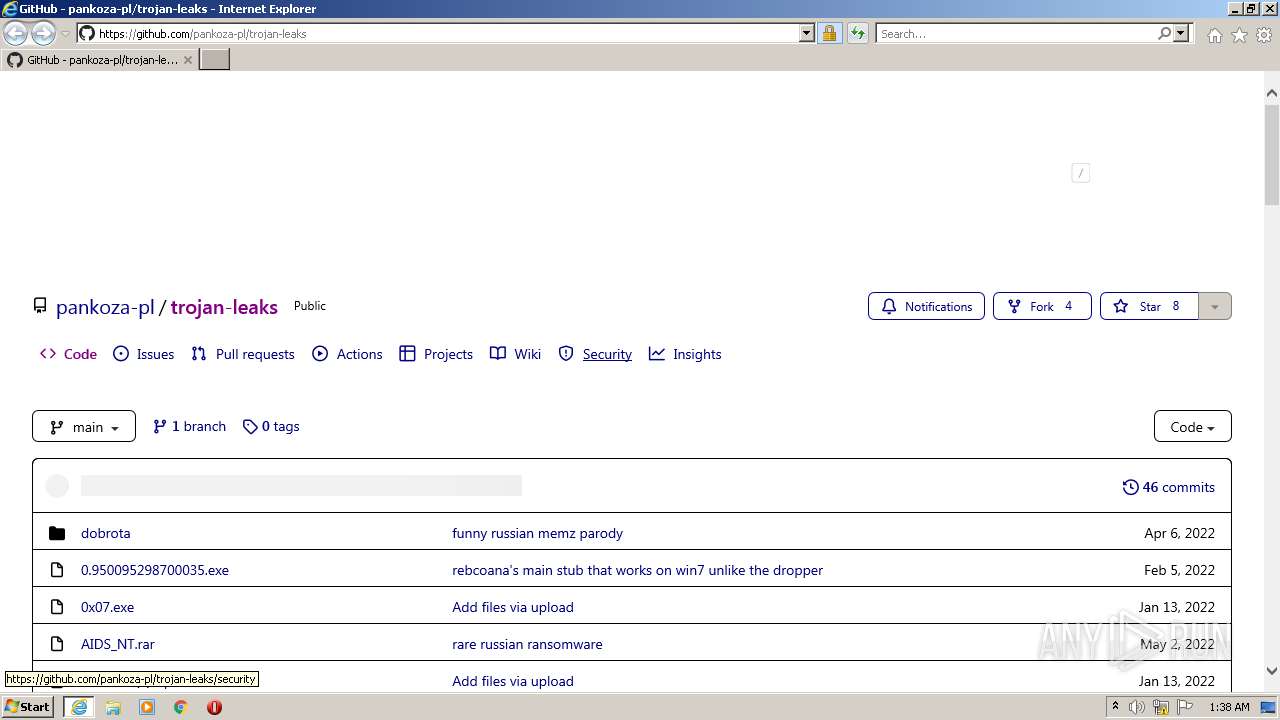Click the Notifications button
Screen dimensions: 1280x720
coord(926,306)
